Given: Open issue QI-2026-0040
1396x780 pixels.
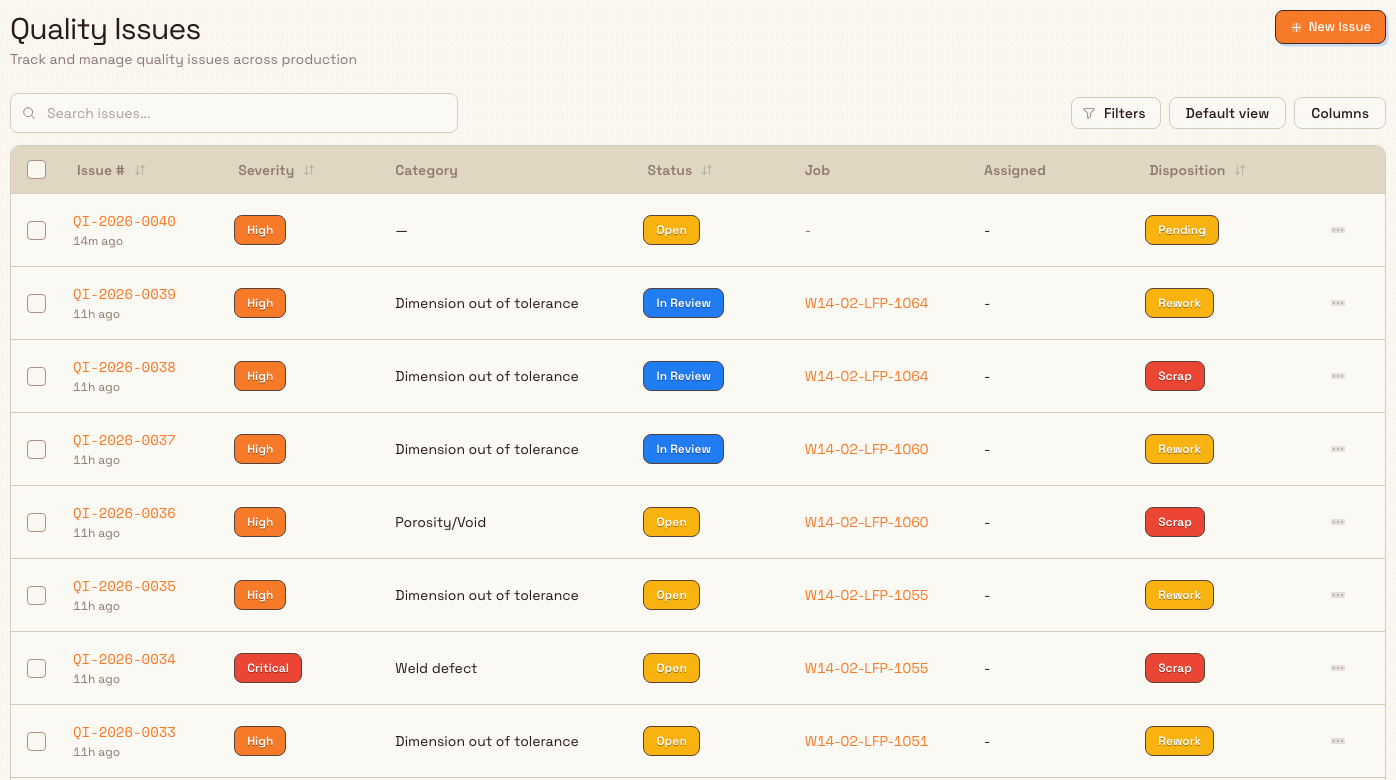Looking at the screenshot, I should 124,221.
